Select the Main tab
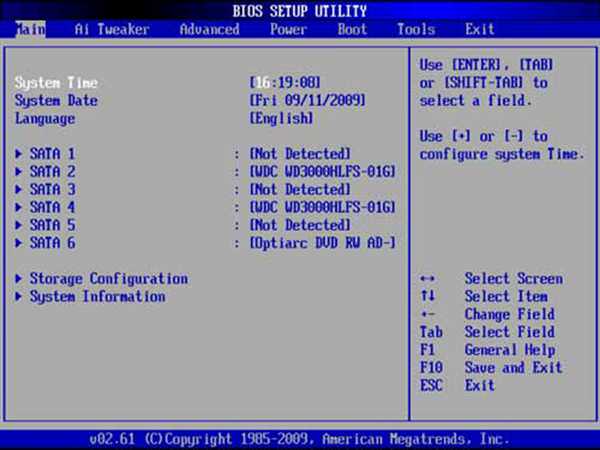 click(30, 29)
